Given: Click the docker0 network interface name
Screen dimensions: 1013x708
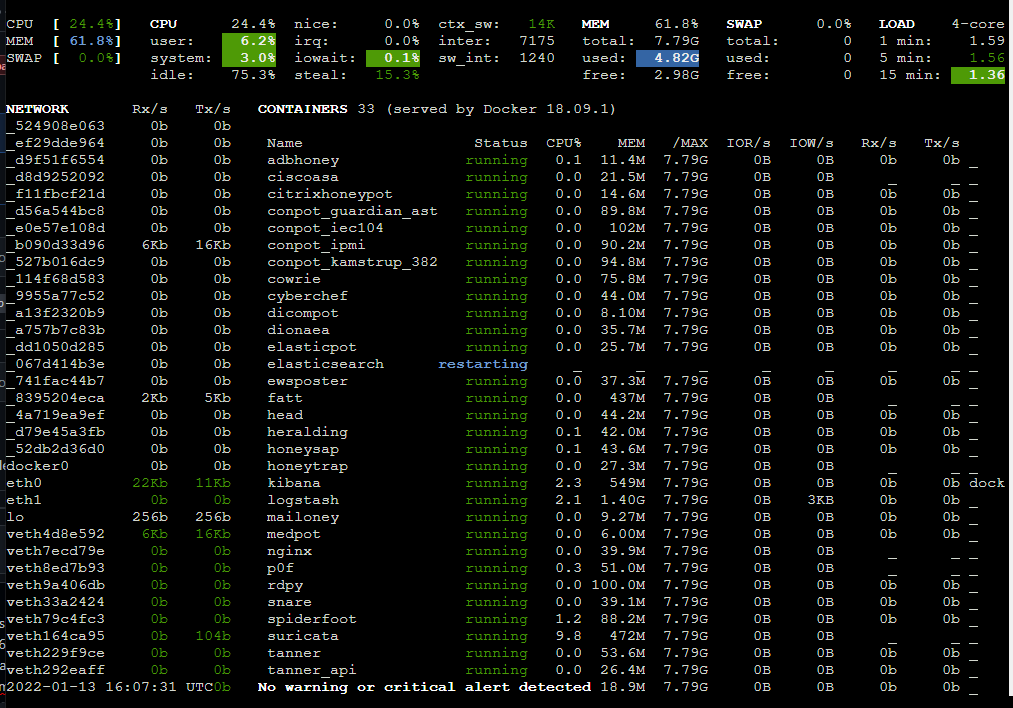Looking at the screenshot, I should (x=37, y=466).
